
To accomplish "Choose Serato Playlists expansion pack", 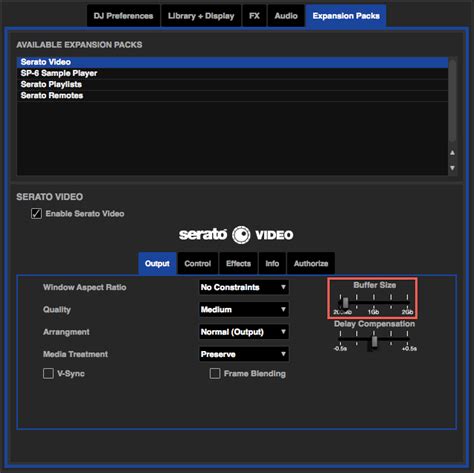I will [232, 84].
